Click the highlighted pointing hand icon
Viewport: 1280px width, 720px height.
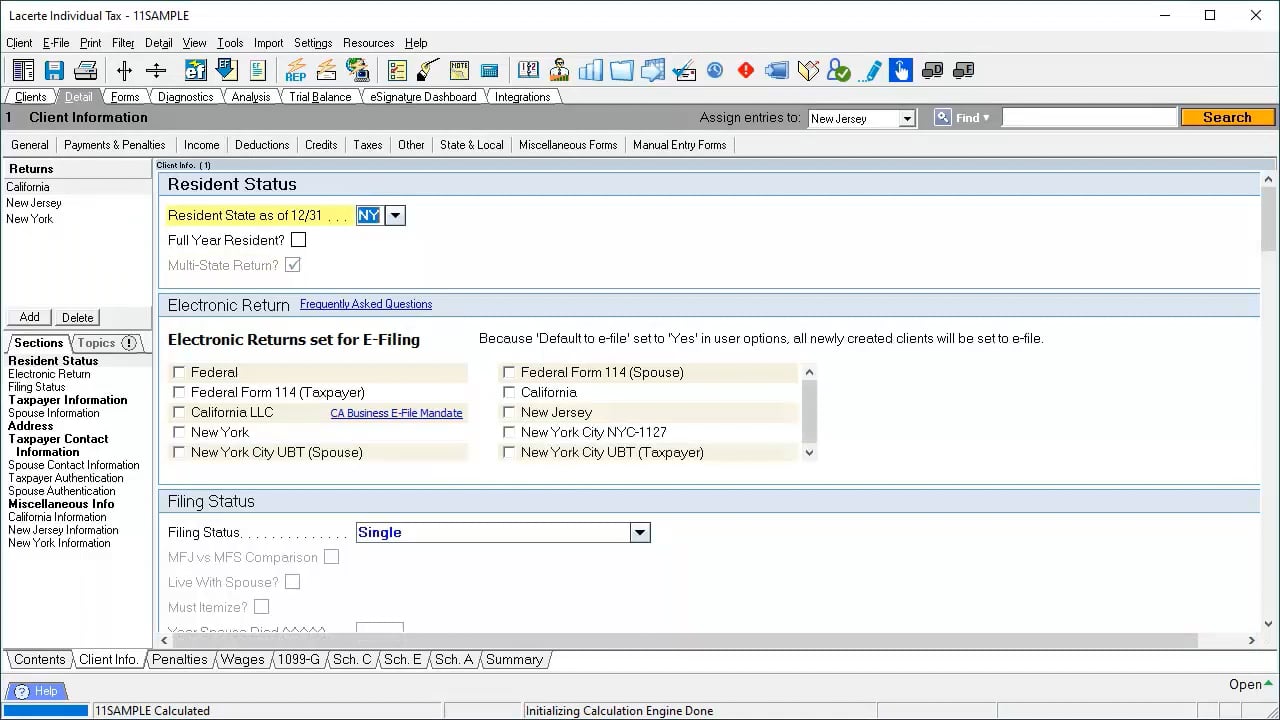click(901, 70)
